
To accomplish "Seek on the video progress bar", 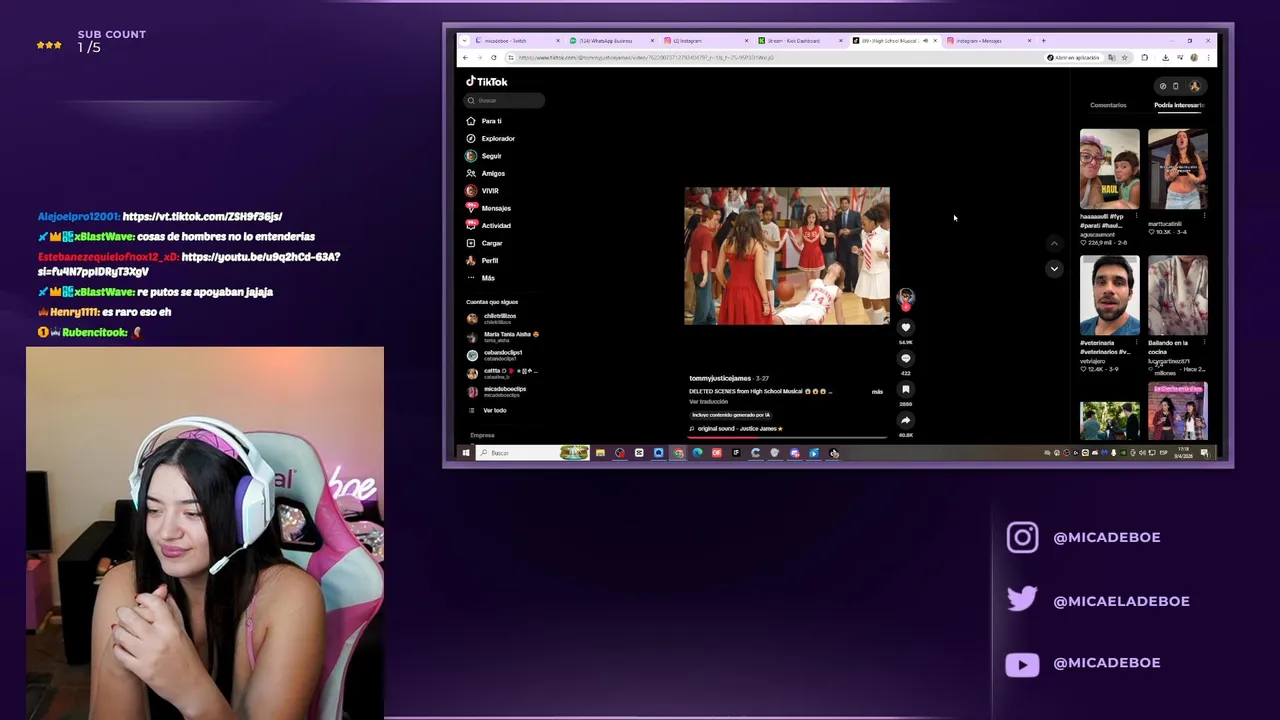I will click(x=787, y=438).
